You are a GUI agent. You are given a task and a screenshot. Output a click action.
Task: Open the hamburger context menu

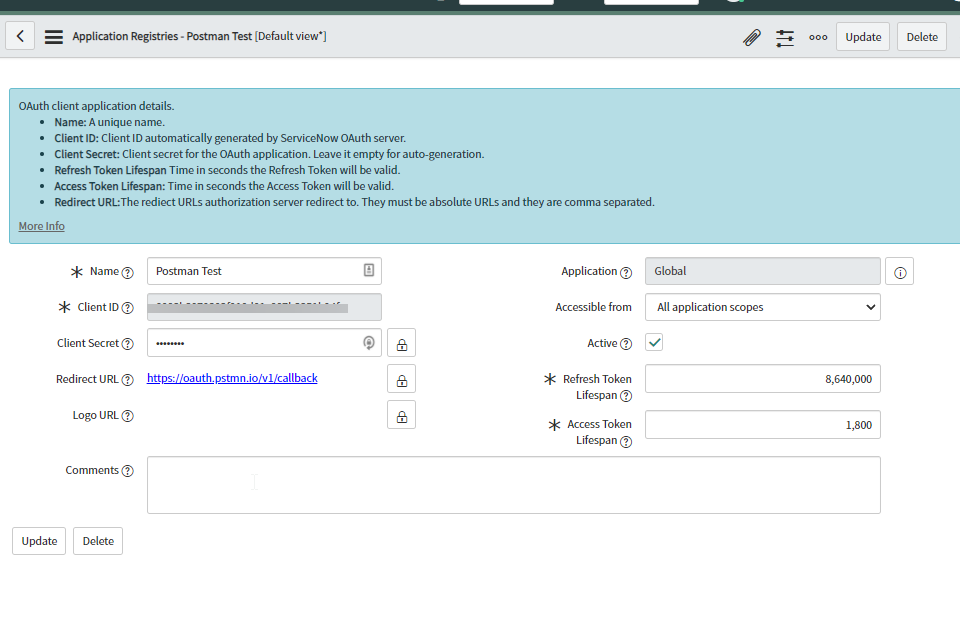pos(54,37)
